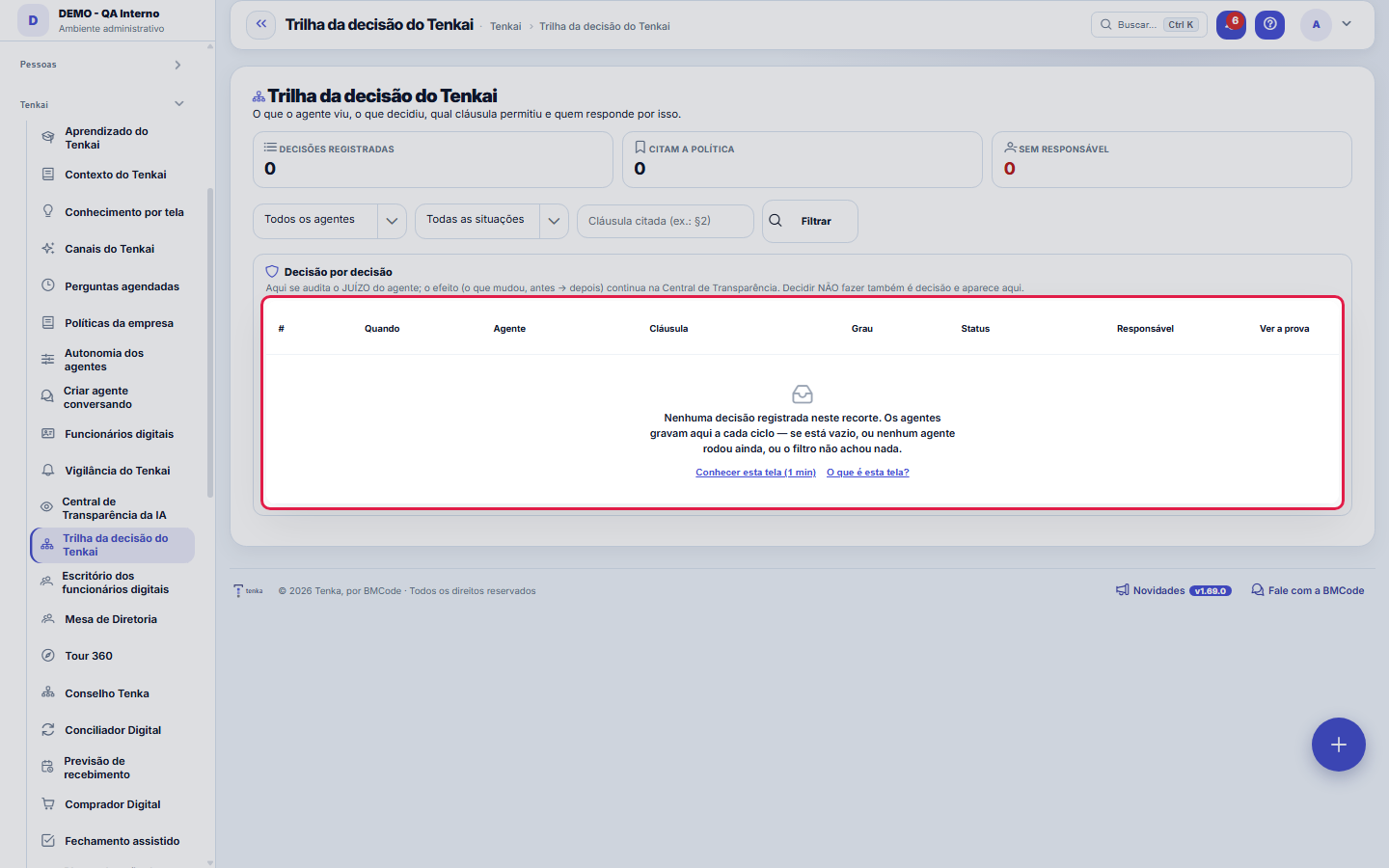Follow 'O que é esta tela?' link
Image resolution: width=1389 pixels, height=868 pixels.
[868, 473]
